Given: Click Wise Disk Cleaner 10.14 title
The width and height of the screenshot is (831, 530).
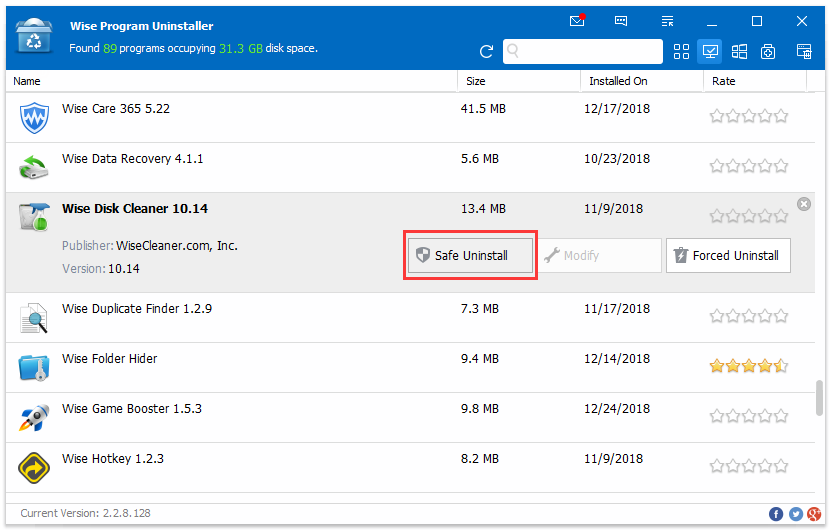Looking at the screenshot, I should click(135, 209).
